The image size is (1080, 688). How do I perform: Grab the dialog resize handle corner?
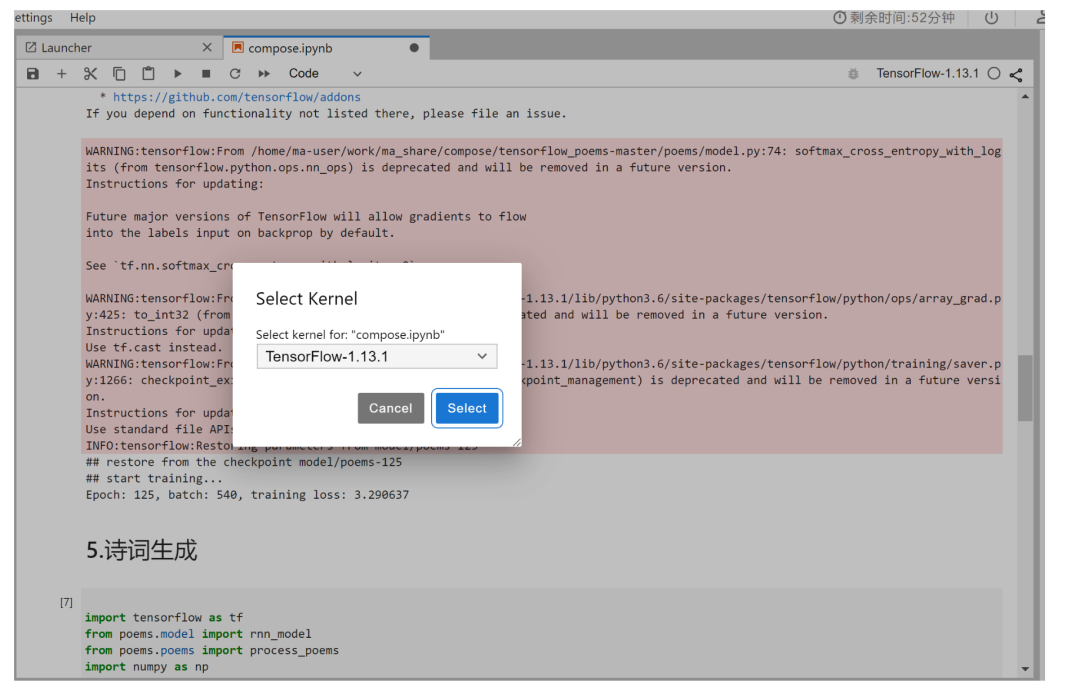(x=517, y=442)
